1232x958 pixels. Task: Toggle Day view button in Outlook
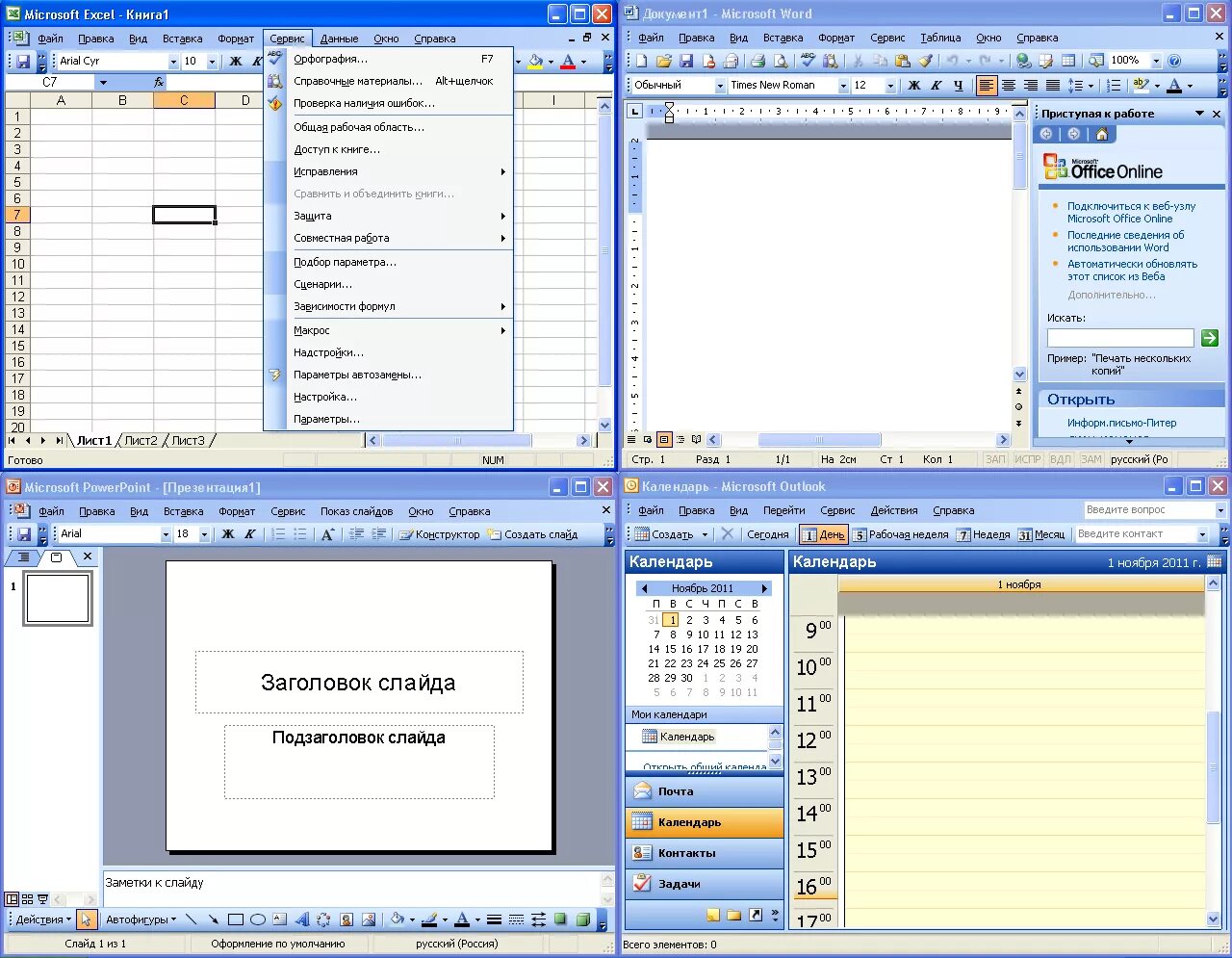point(823,534)
